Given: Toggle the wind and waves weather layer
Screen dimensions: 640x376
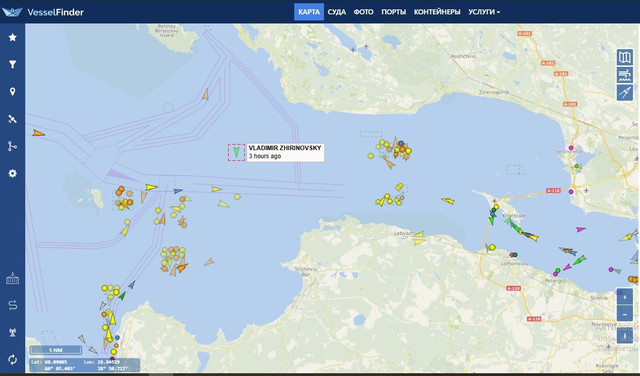Looking at the screenshot, I should tap(624, 75).
